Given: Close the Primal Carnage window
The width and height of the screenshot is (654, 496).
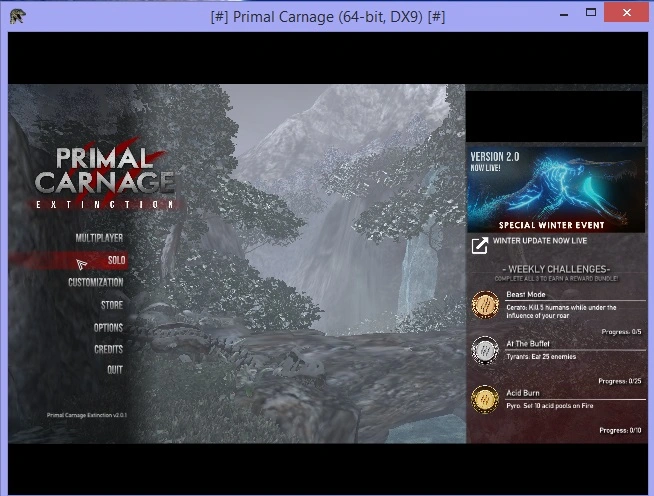Looking at the screenshot, I should [x=626, y=13].
